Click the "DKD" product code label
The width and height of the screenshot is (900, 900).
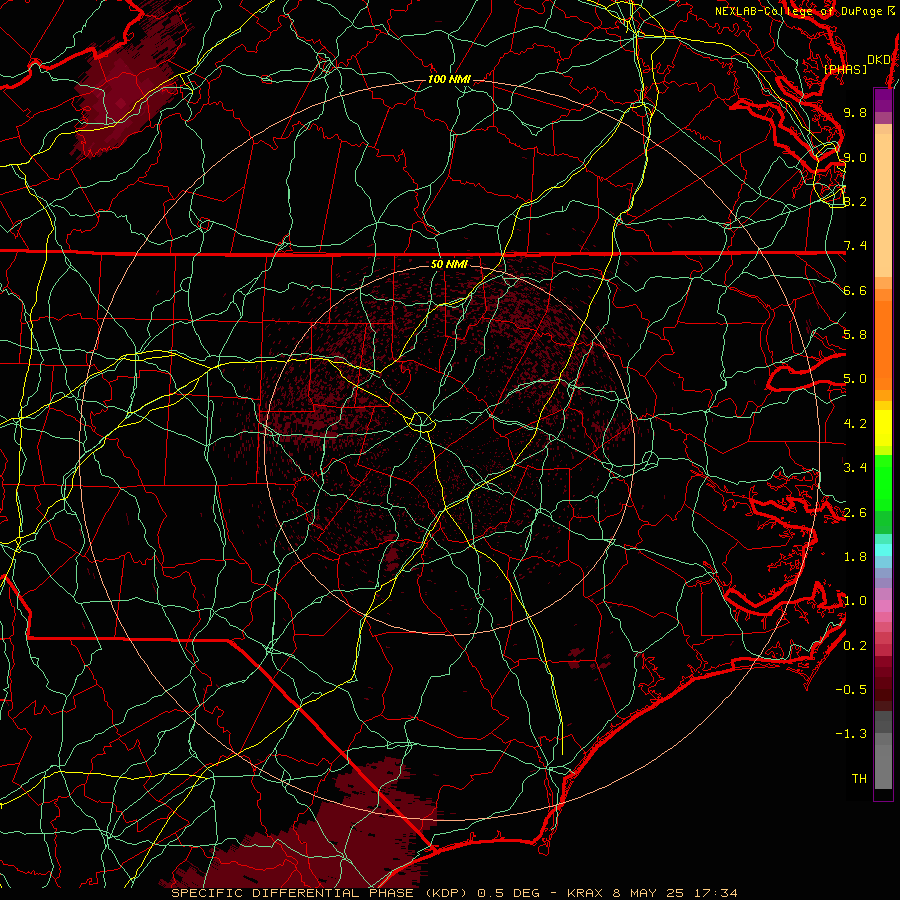tap(879, 60)
